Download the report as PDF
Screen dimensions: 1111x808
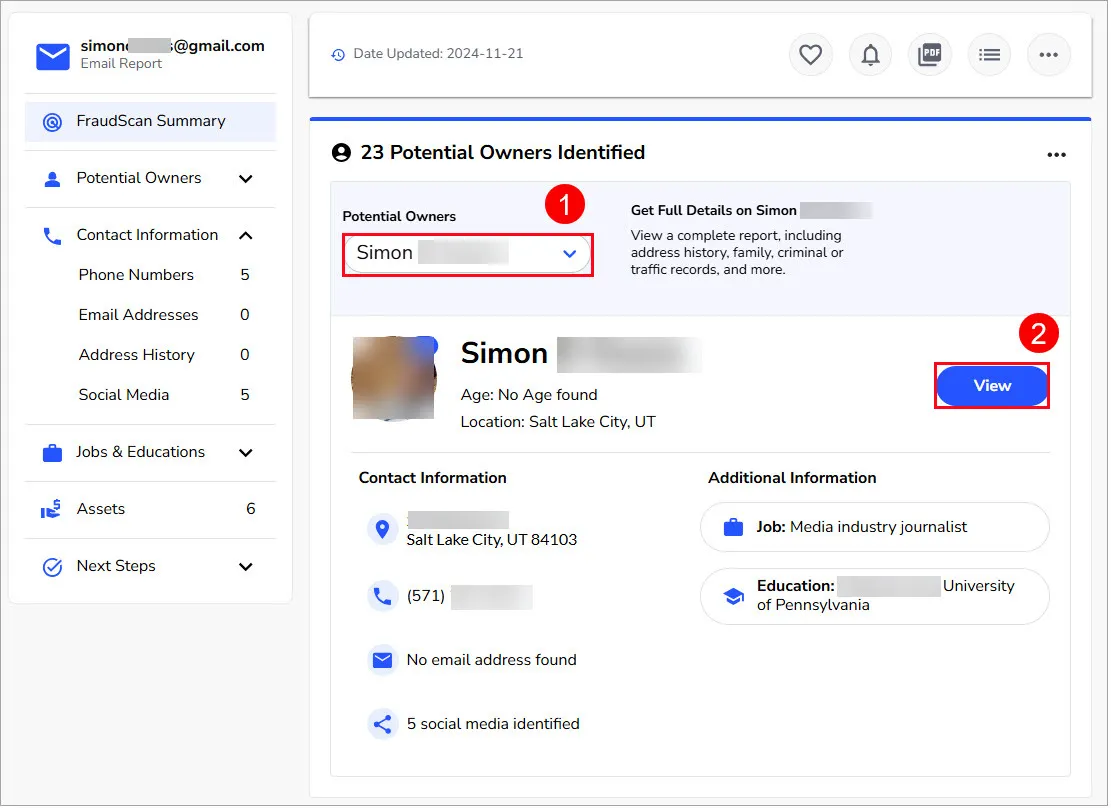(929, 55)
